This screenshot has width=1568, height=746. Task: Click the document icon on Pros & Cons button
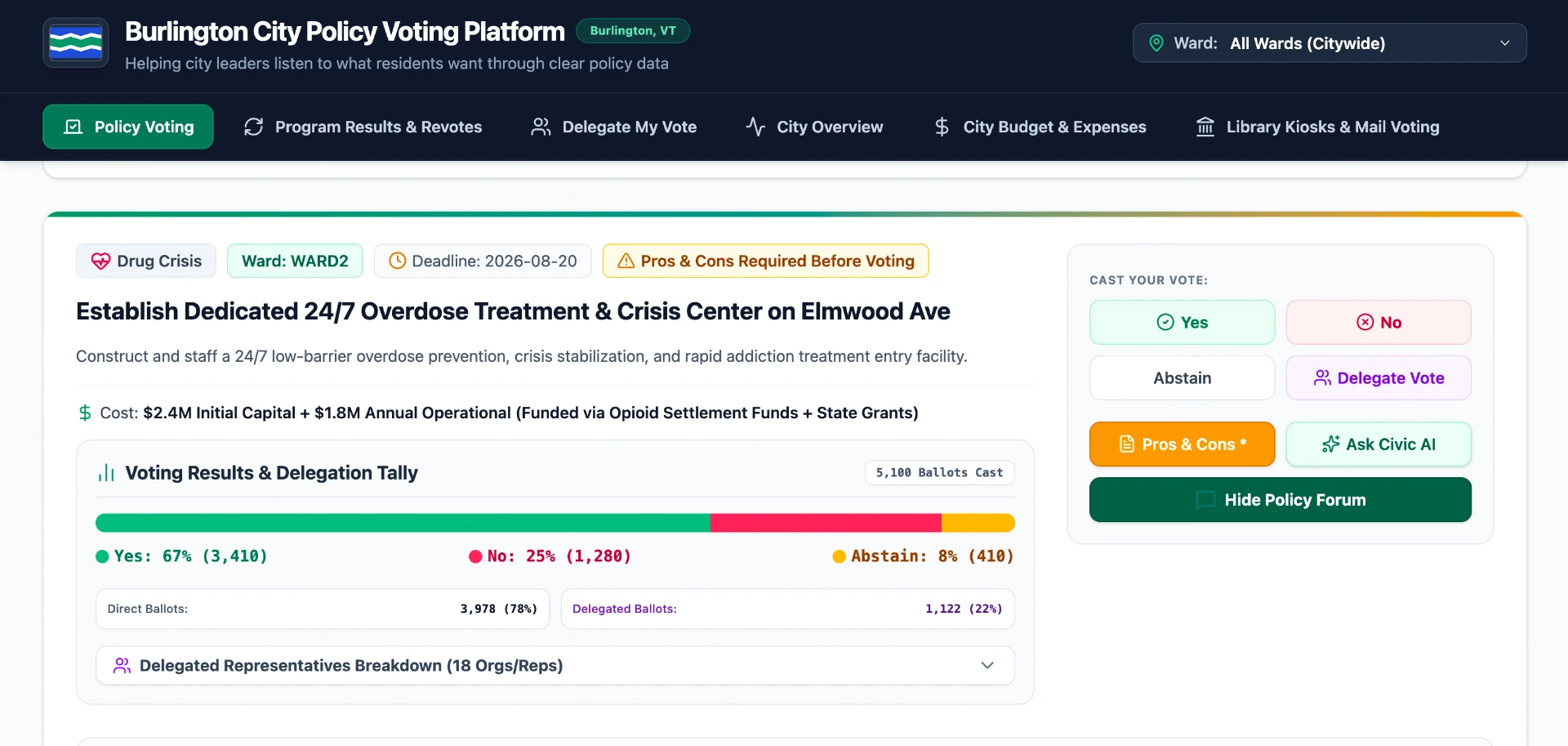point(1127,444)
